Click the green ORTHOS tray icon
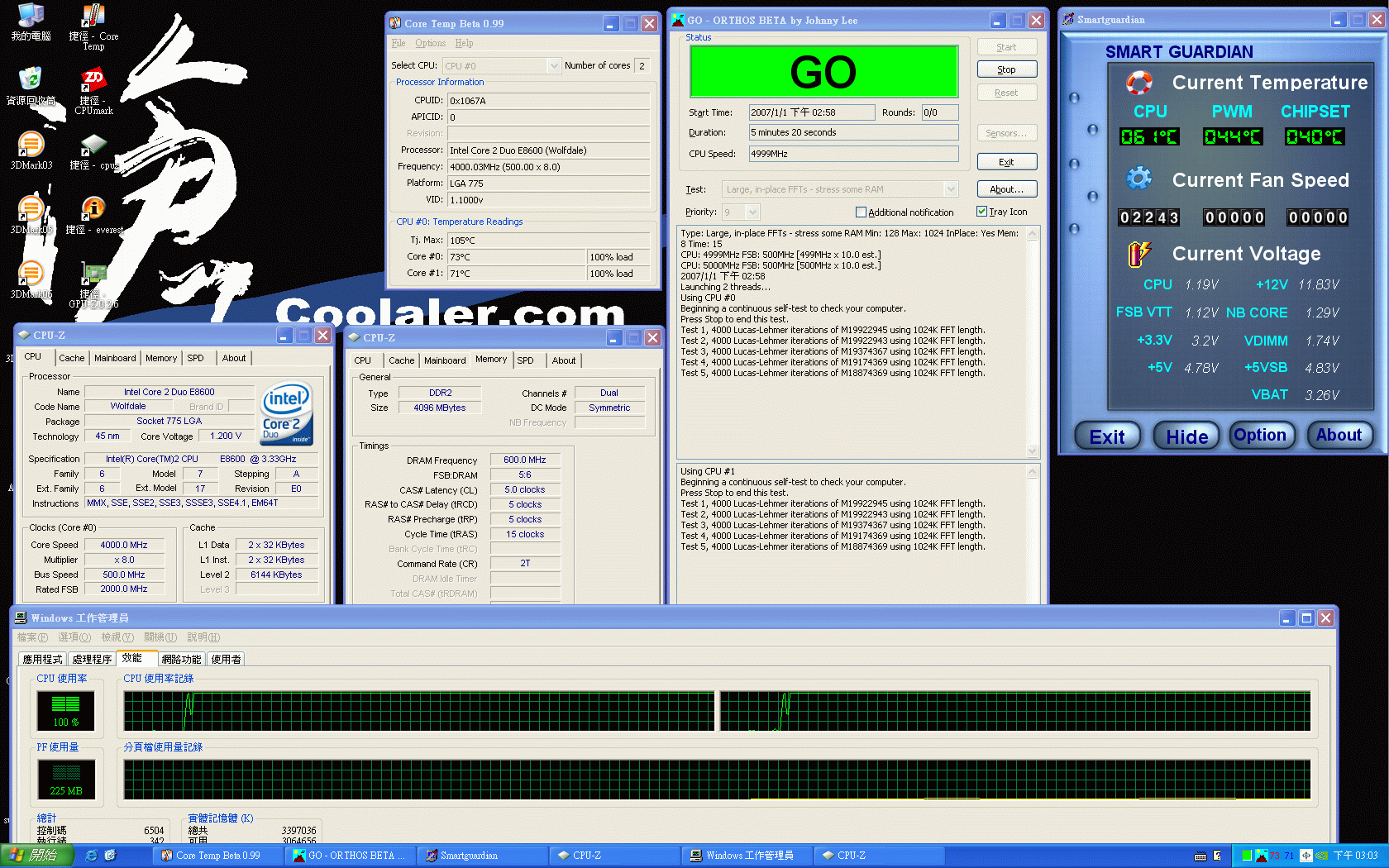The width and height of the screenshot is (1389, 868). click(x=1247, y=856)
